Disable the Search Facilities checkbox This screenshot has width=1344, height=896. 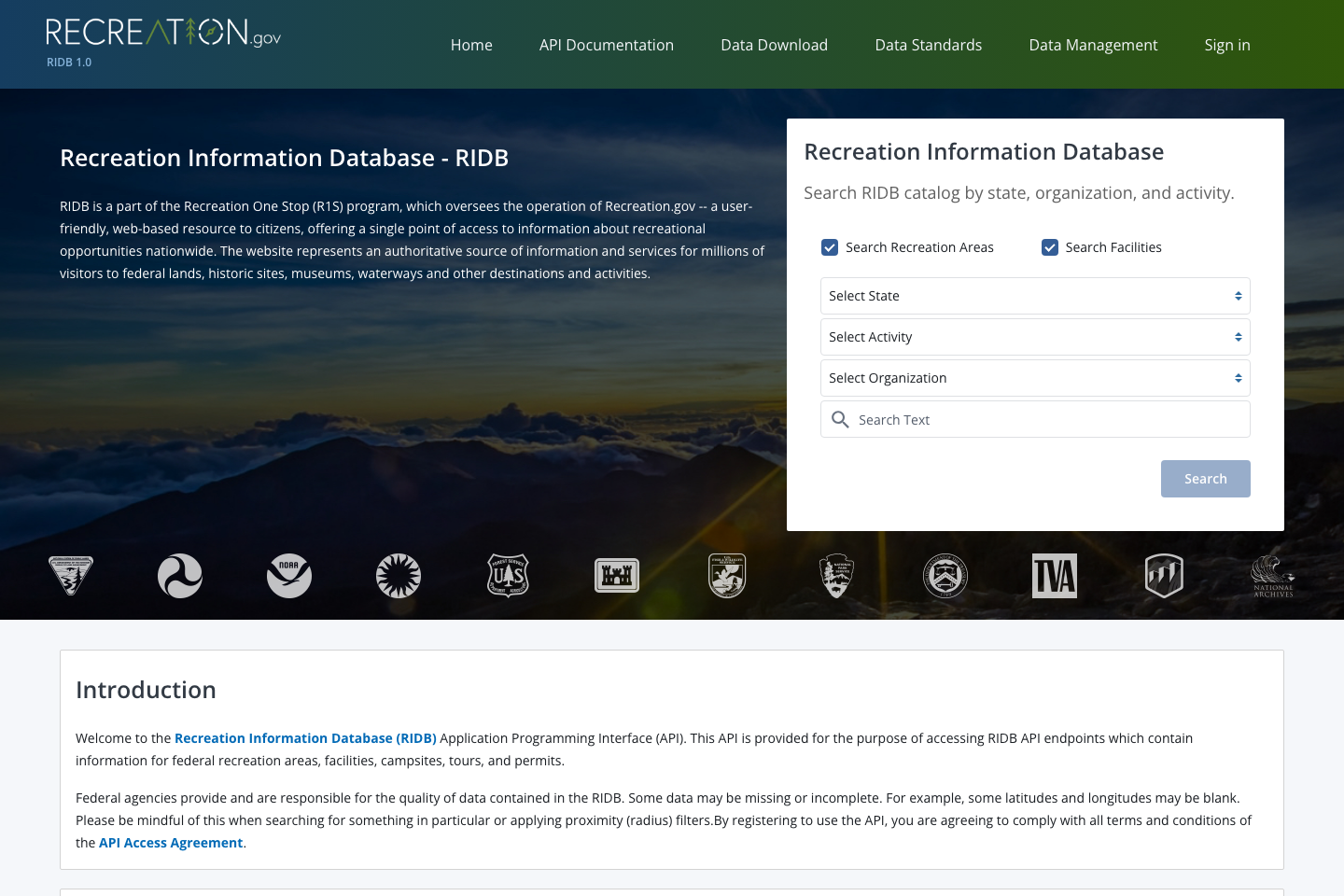tap(1050, 247)
